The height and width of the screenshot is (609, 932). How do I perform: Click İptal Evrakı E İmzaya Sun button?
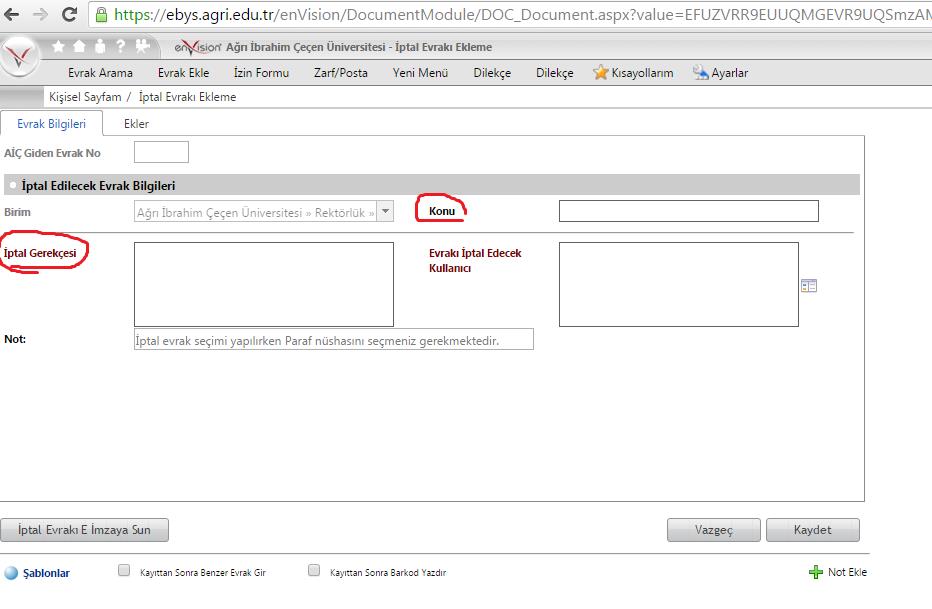coord(85,530)
